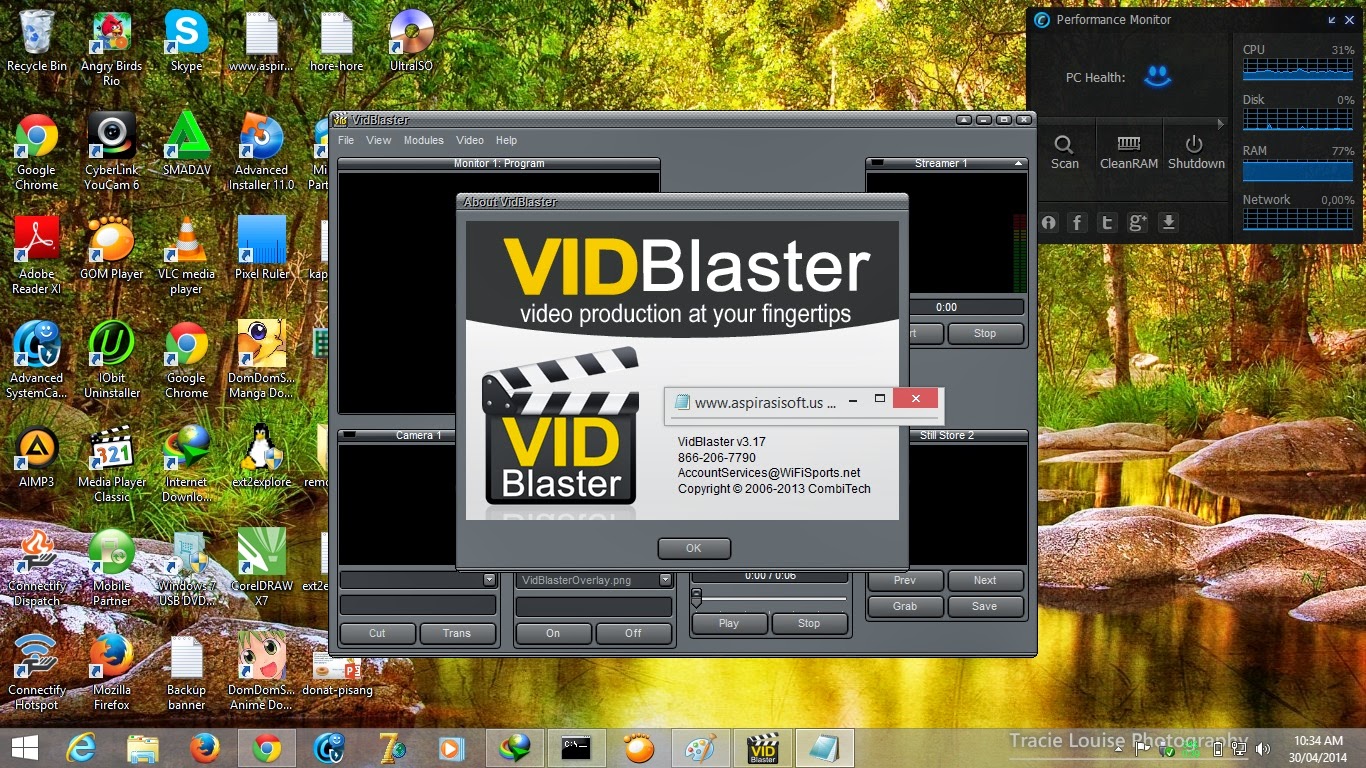1366x768 pixels.
Task: Click the Stop button below the playback slider
Action: tap(809, 623)
